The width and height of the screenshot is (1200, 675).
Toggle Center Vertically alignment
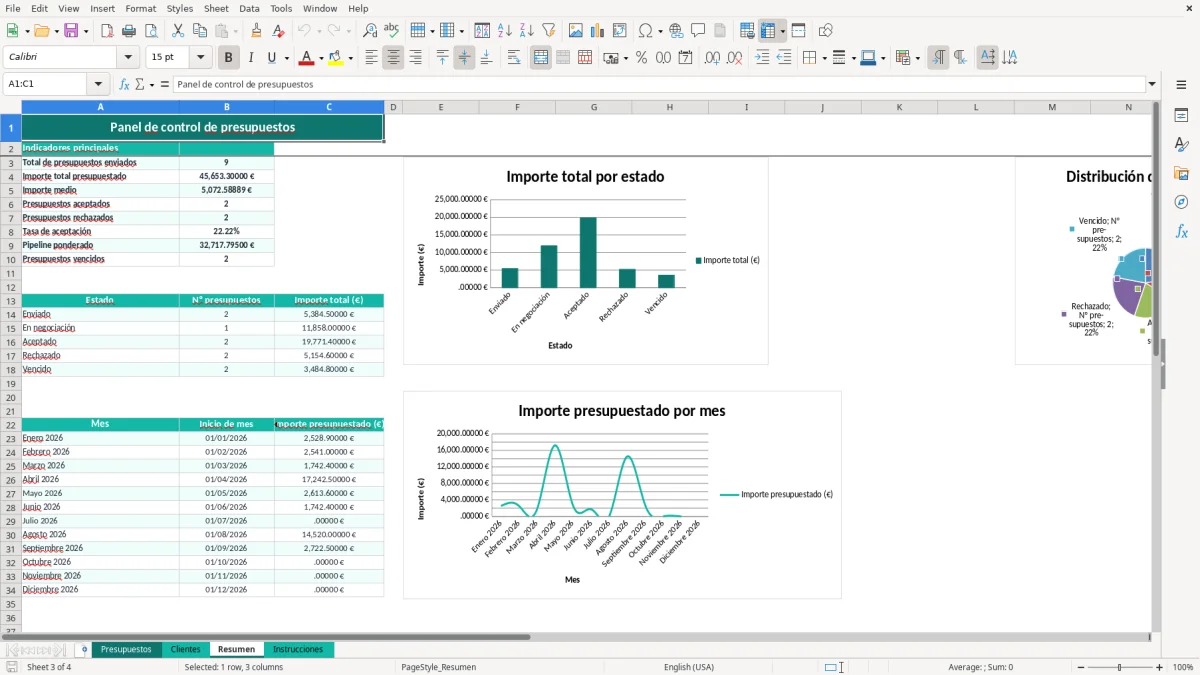click(x=464, y=58)
